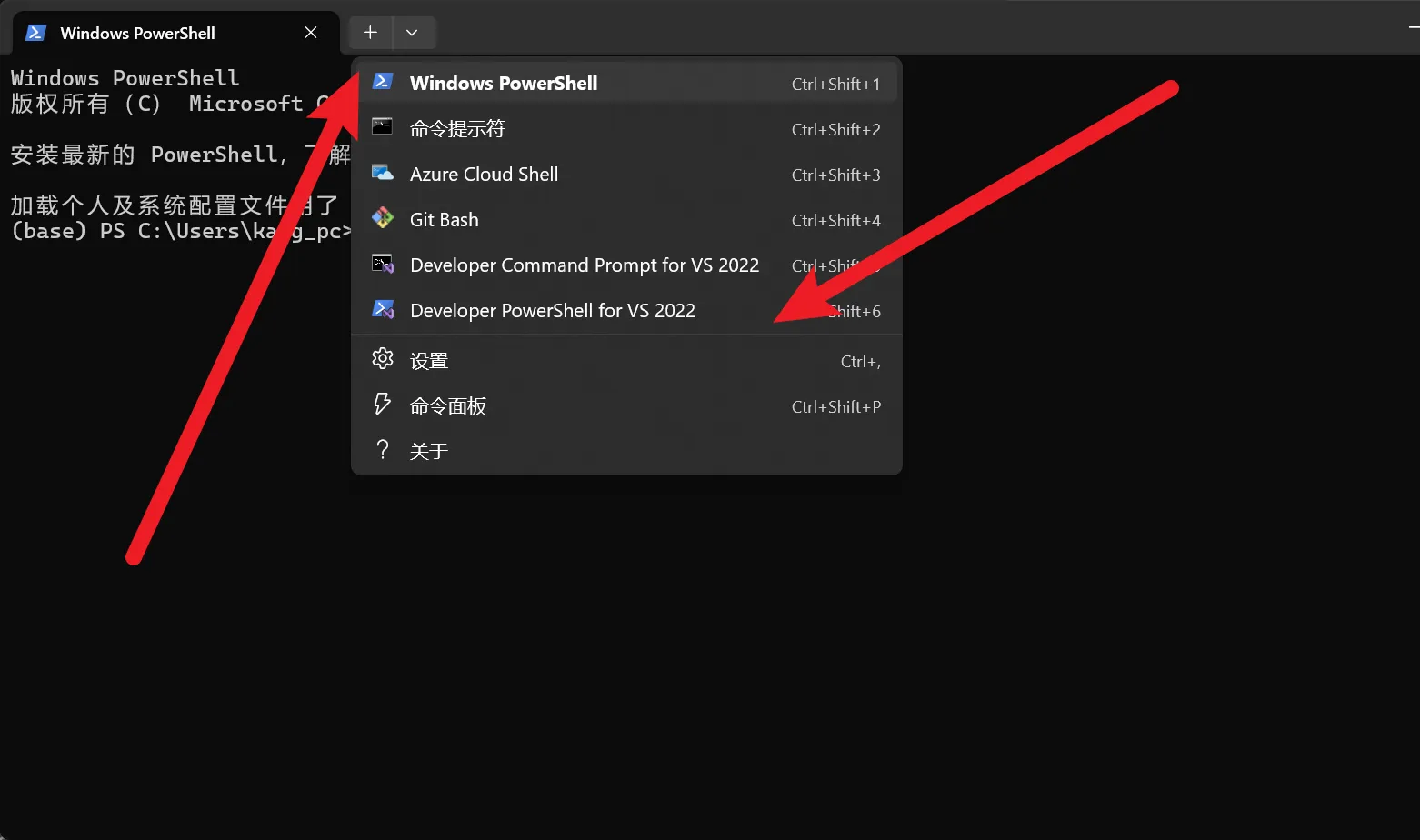Click the Developer Command Prompt icon
Screen dimensions: 1420x840
pos(383,264)
